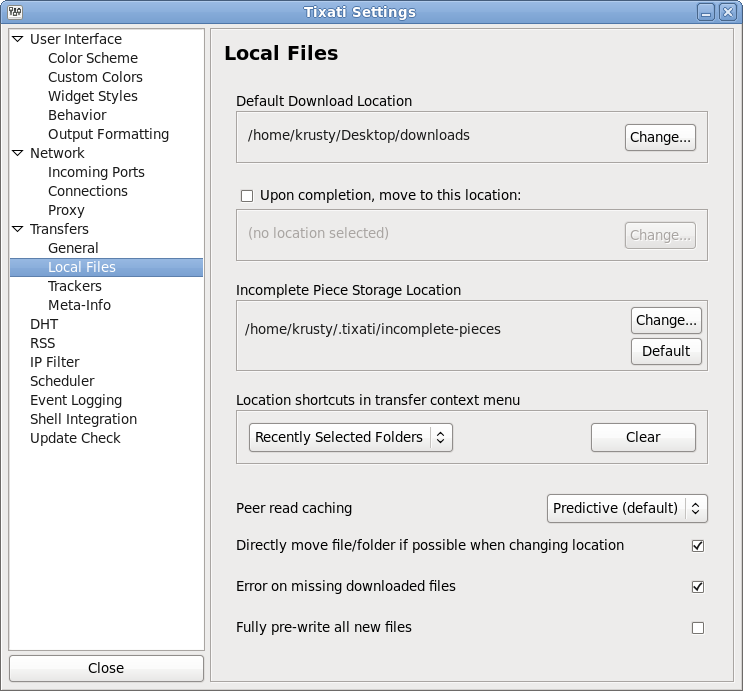The image size is (743, 691).
Task: Enable move upon completion checkbox
Action: point(247,196)
